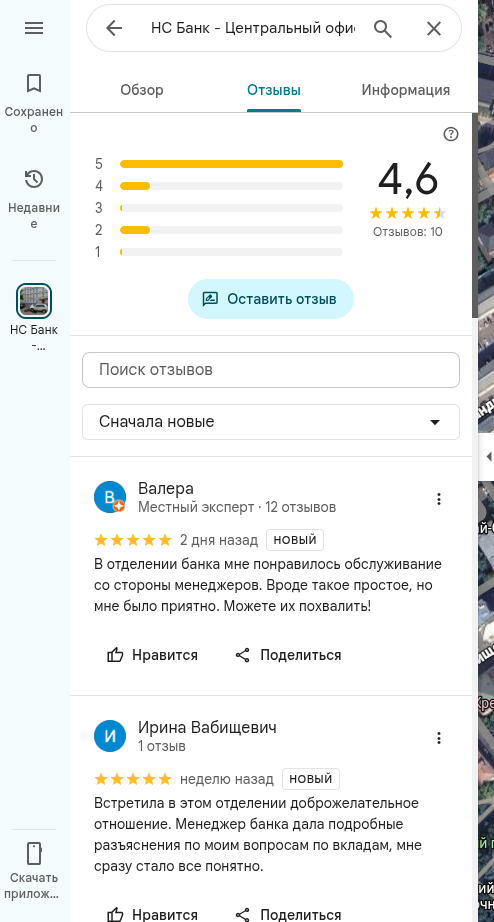Open Ирина Вабищевич's profile avatar
The image size is (494, 922).
pos(110,736)
